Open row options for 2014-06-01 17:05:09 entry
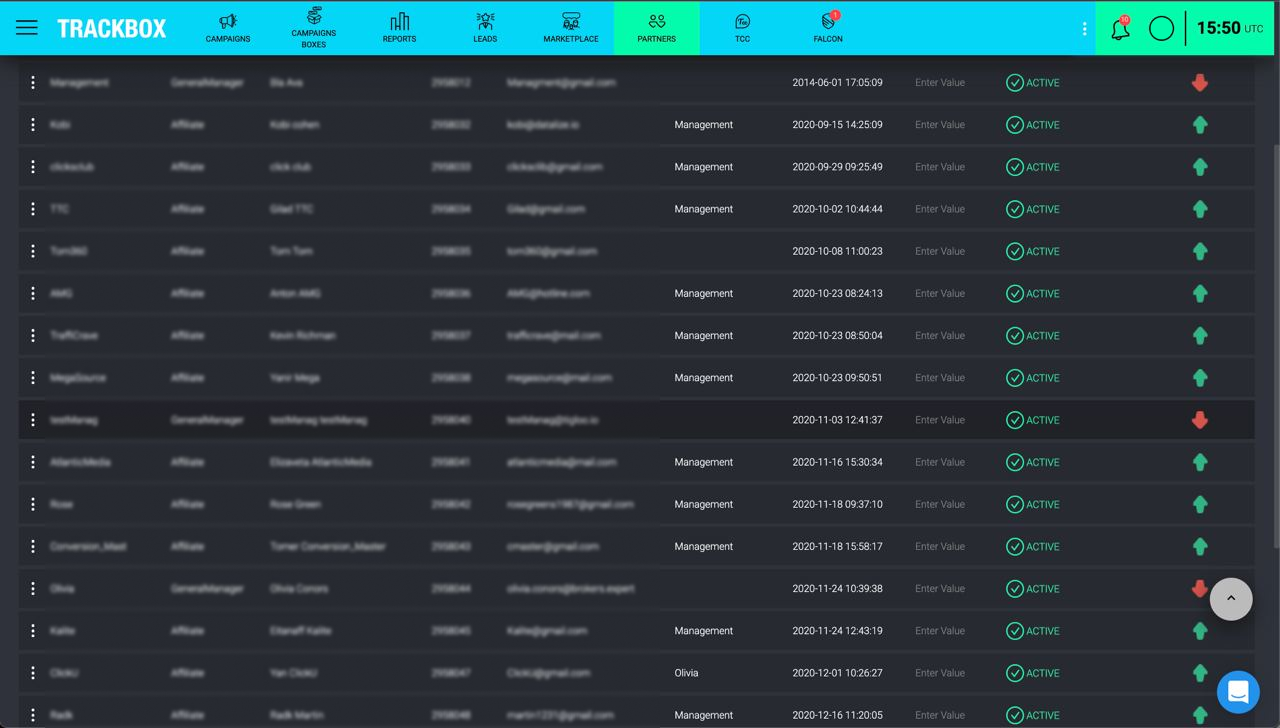Viewport: 1280px width, 728px height. click(x=33, y=83)
